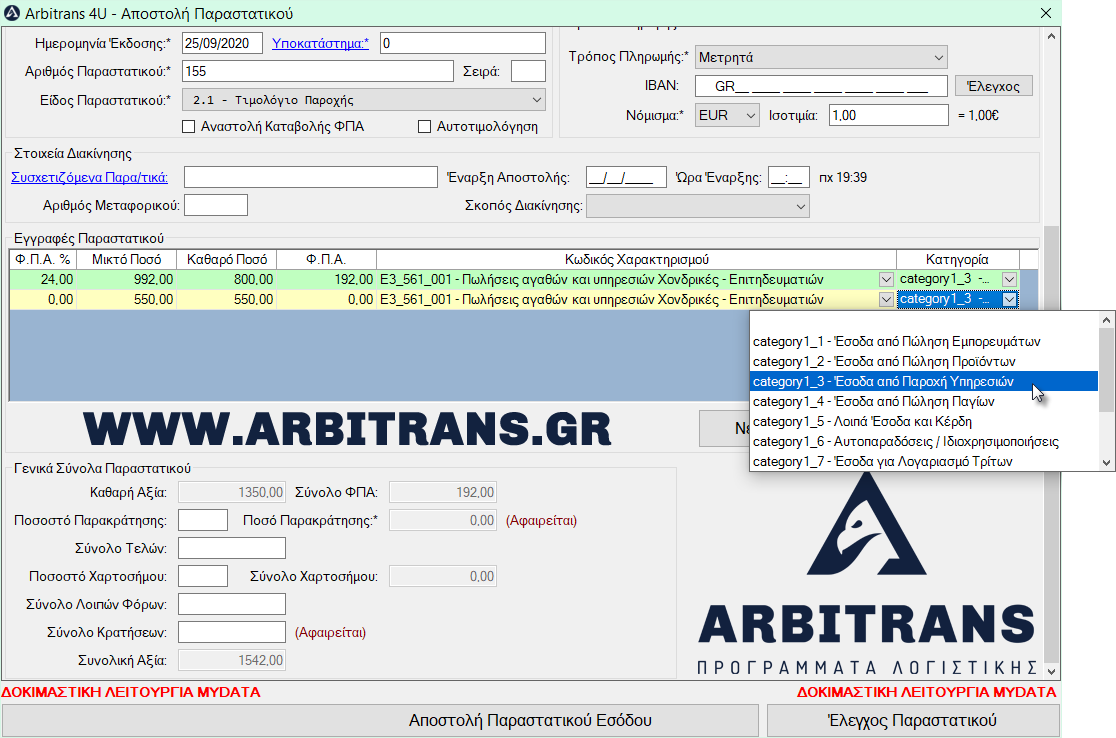The height and width of the screenshot is (738, 1116).
Task: Click the Ποσοστό Χαρτοσήμου field
Action: 203,576
